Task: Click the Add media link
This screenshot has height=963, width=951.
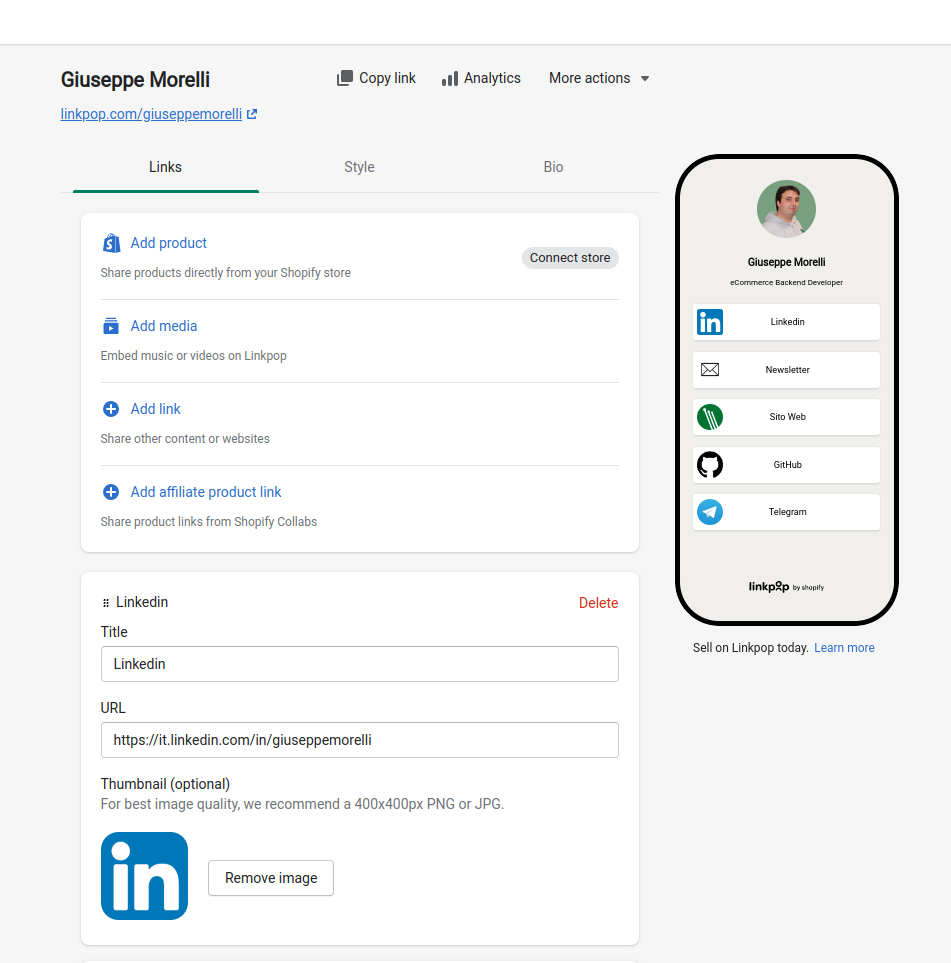Action: pos(163,326)
